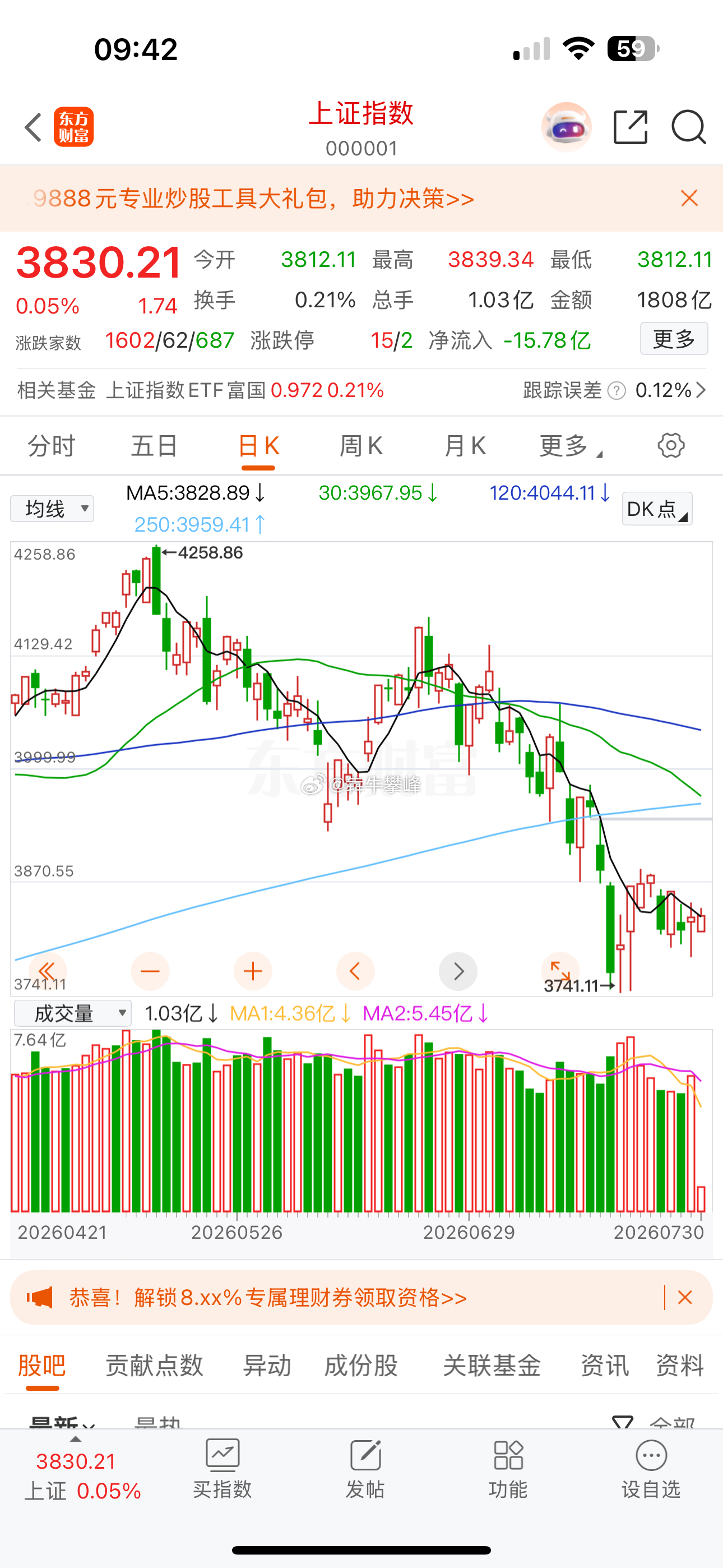Image resolution: width=723 pixels, height=1568 pixels.
Task: Tap the 更多 stats button
Action: (674, 338)
